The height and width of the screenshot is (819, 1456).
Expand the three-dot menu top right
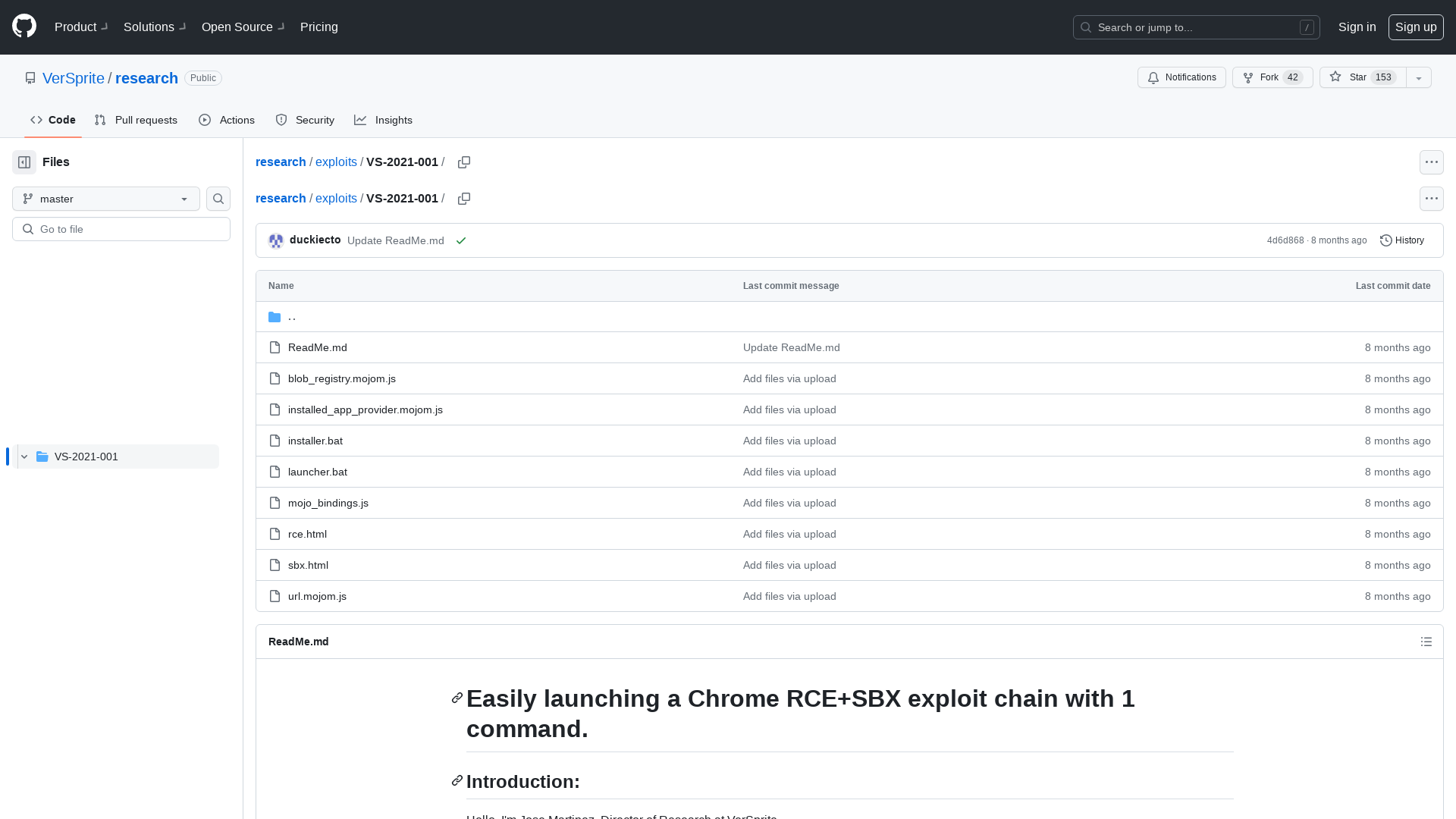[1432, 162]
